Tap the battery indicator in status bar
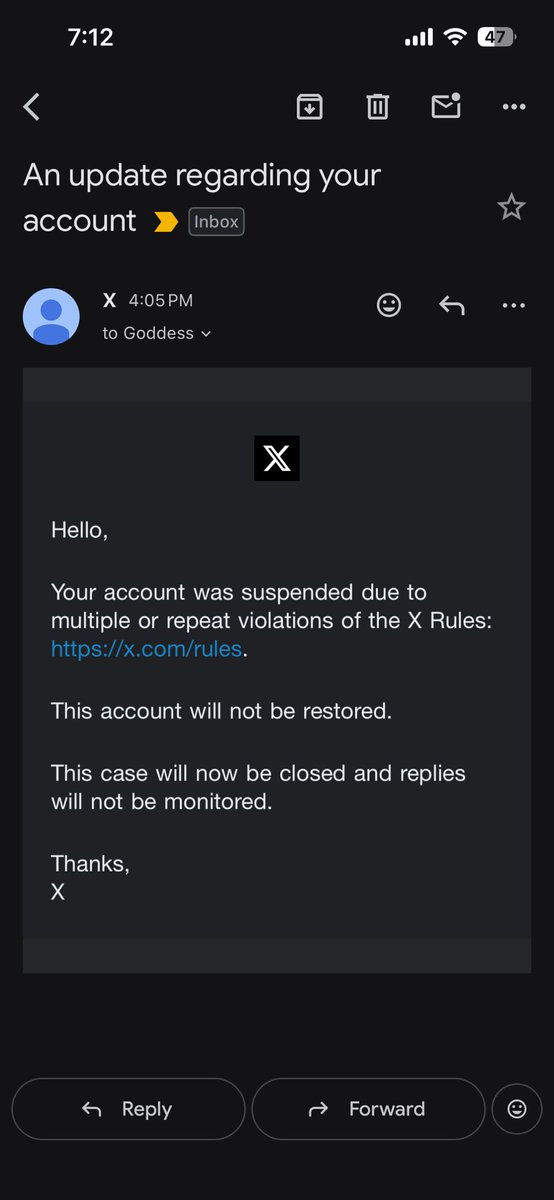This screenshot has height=1200, width=554. [496, 38]
